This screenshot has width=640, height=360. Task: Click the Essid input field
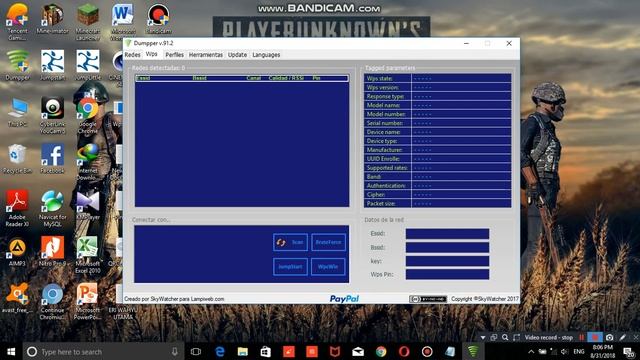447,233
